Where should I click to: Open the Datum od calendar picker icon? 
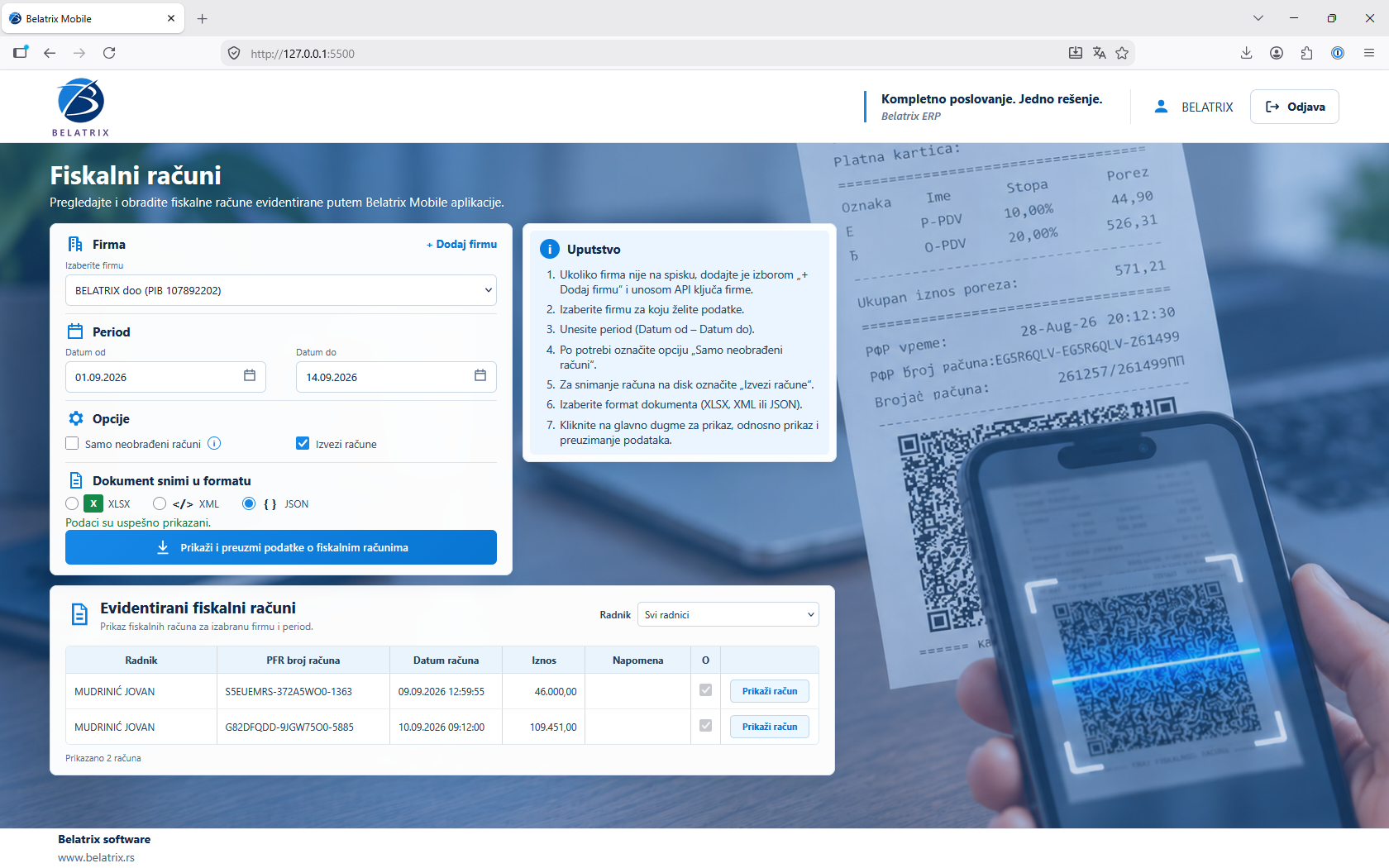(250, 376)
